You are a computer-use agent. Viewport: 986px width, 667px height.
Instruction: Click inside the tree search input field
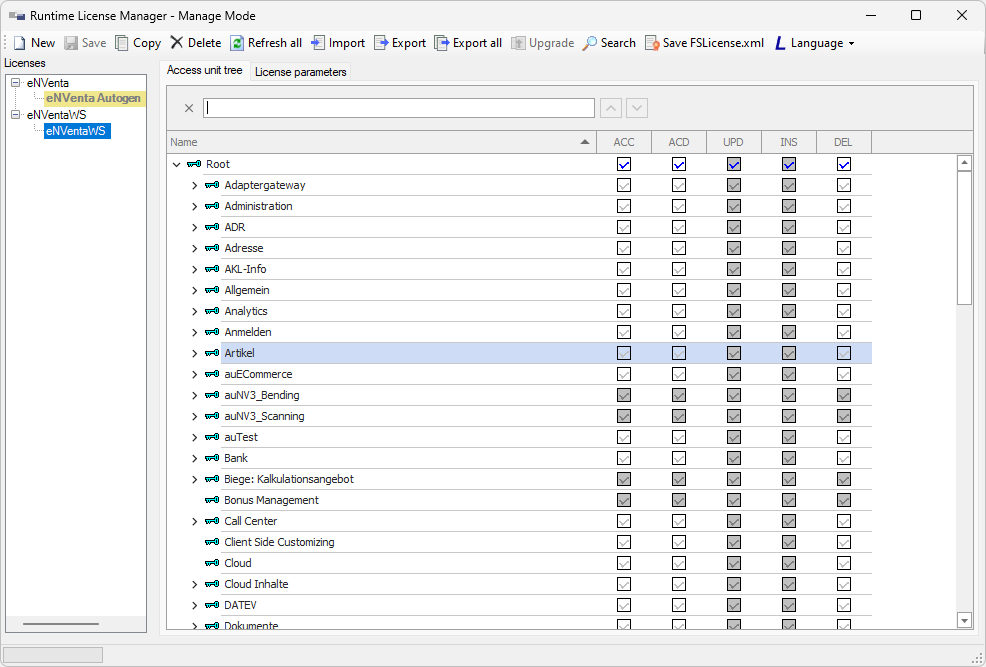[399, 108]
